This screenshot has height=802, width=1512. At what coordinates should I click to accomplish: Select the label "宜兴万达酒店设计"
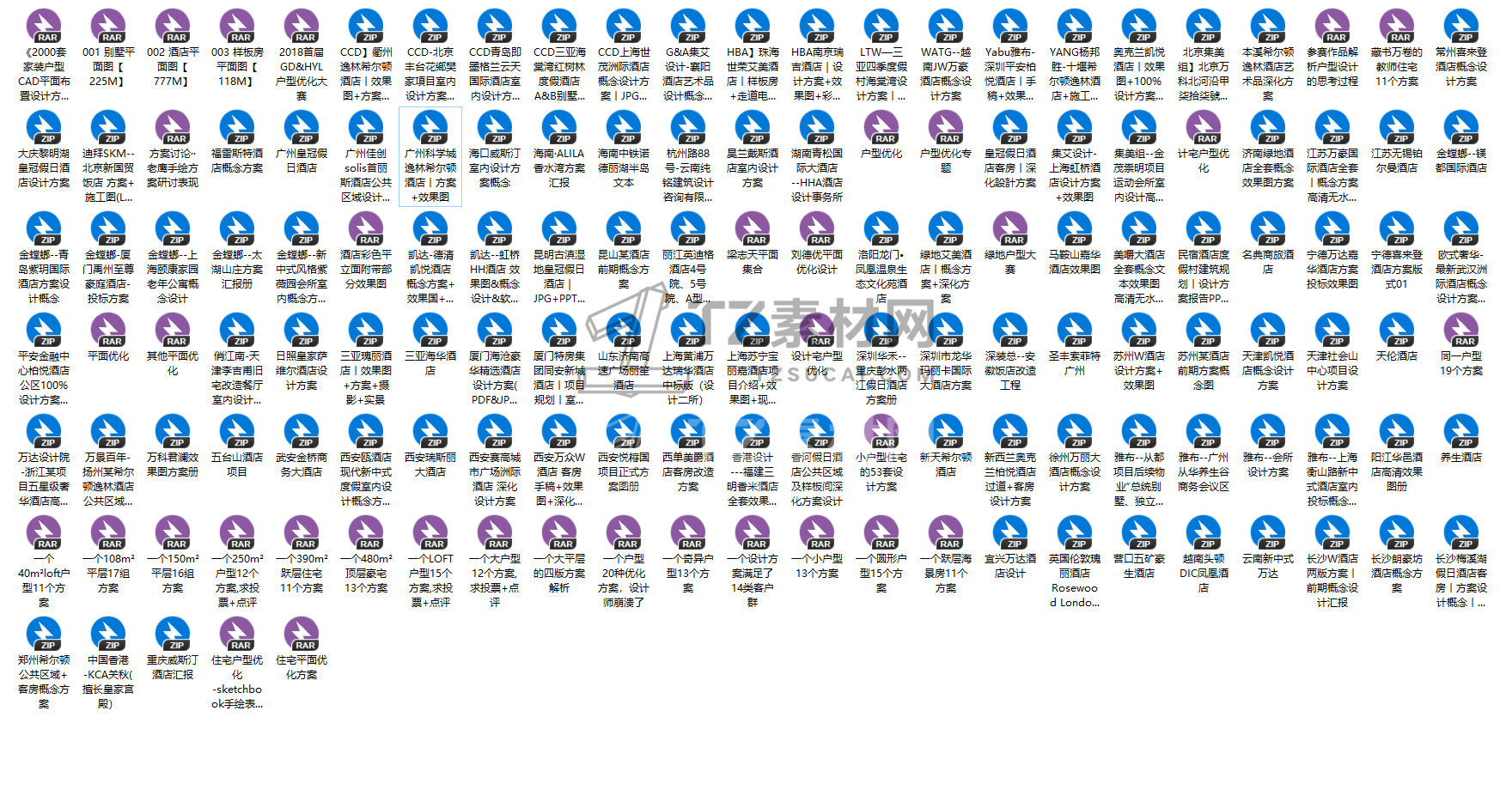click(x=1010, y=566)
